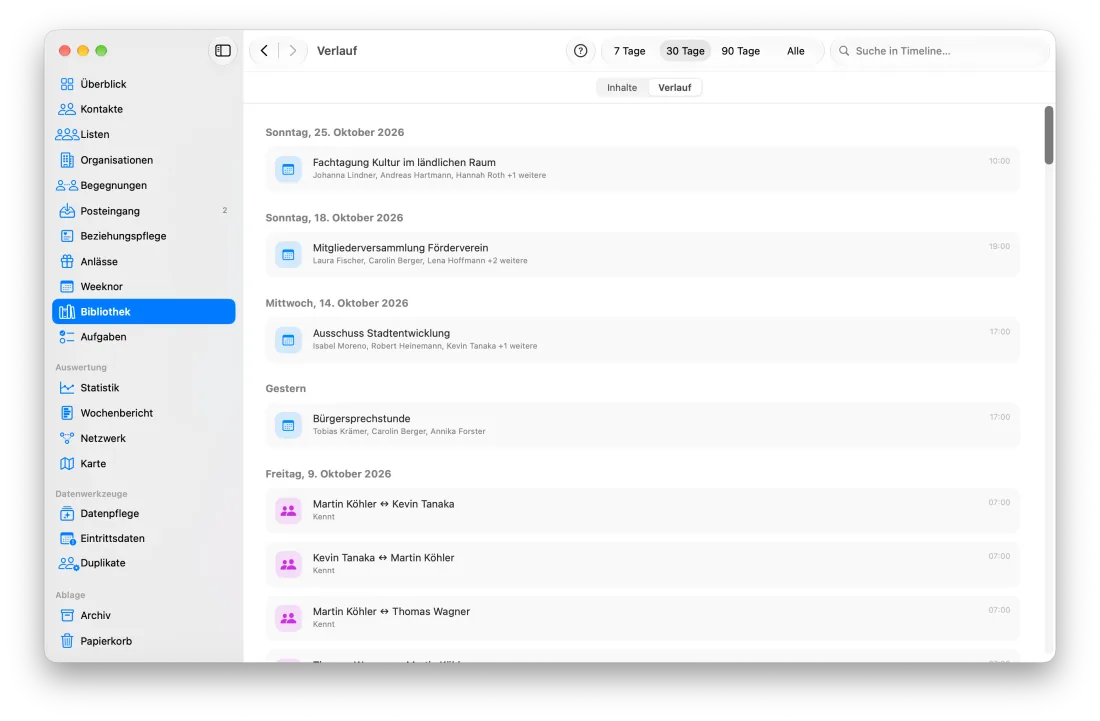Open Papierkorb in the sidebar

click(143, 641)
